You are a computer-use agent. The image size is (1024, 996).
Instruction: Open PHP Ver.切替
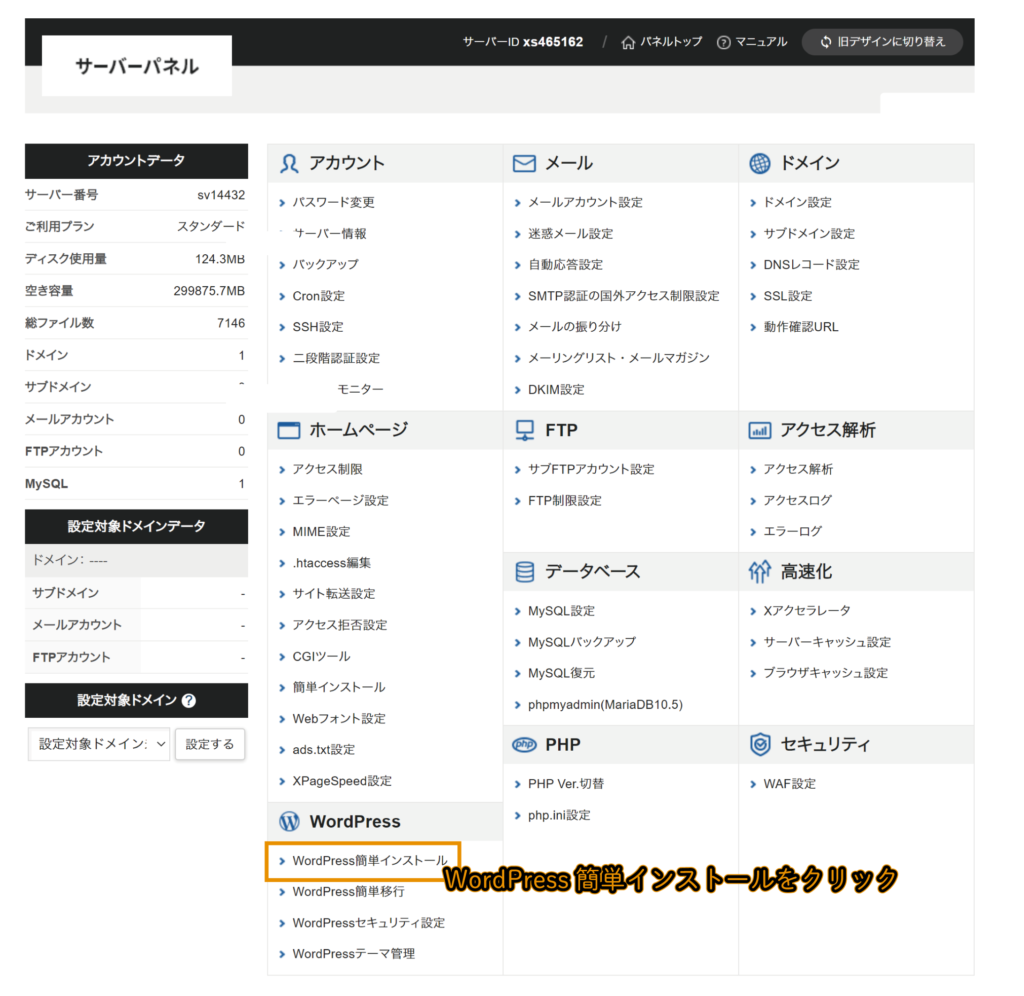[566, 784]
